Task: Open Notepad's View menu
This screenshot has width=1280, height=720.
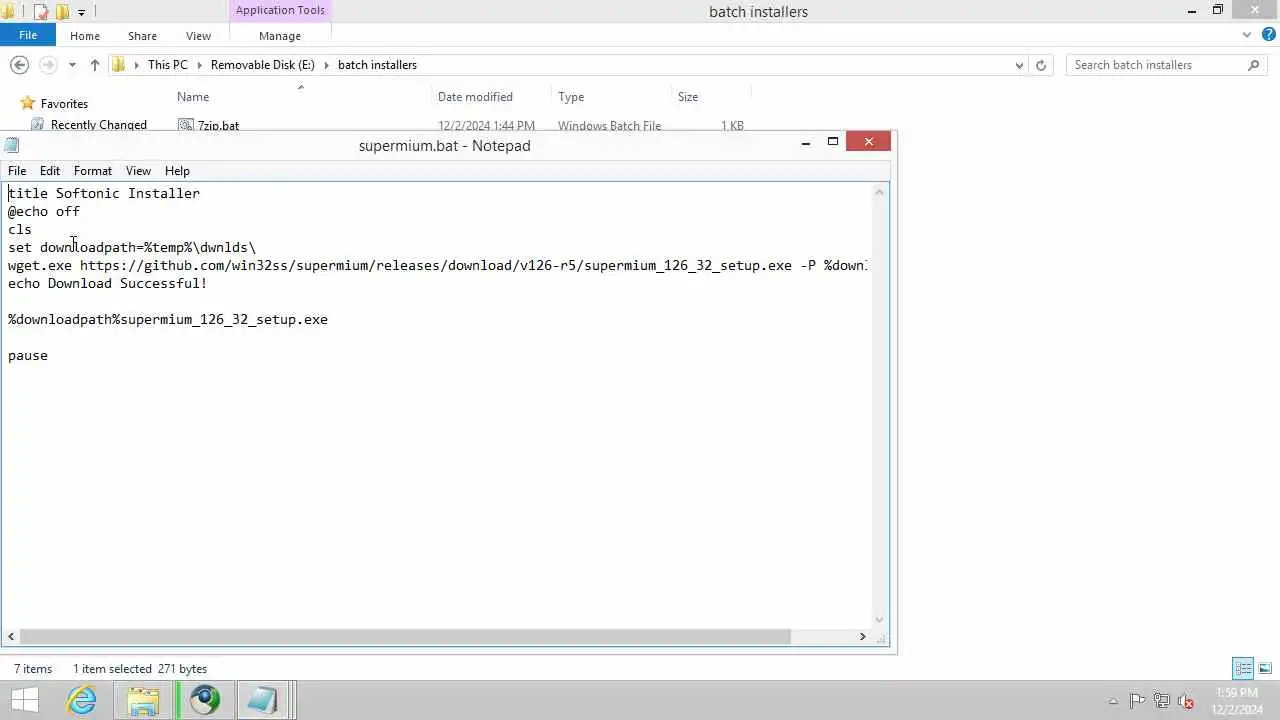Action: 138,171
